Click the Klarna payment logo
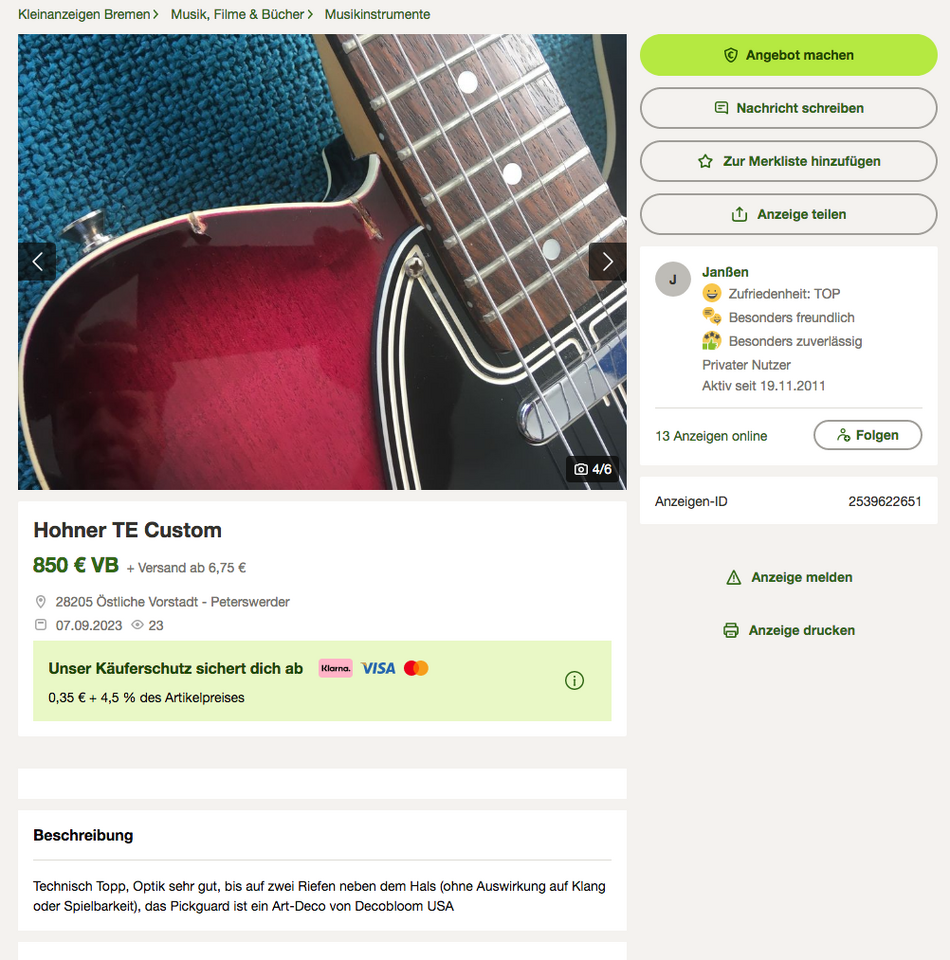Image resolution: width=950 pixels, height=960 pixels. coord(335,668)
